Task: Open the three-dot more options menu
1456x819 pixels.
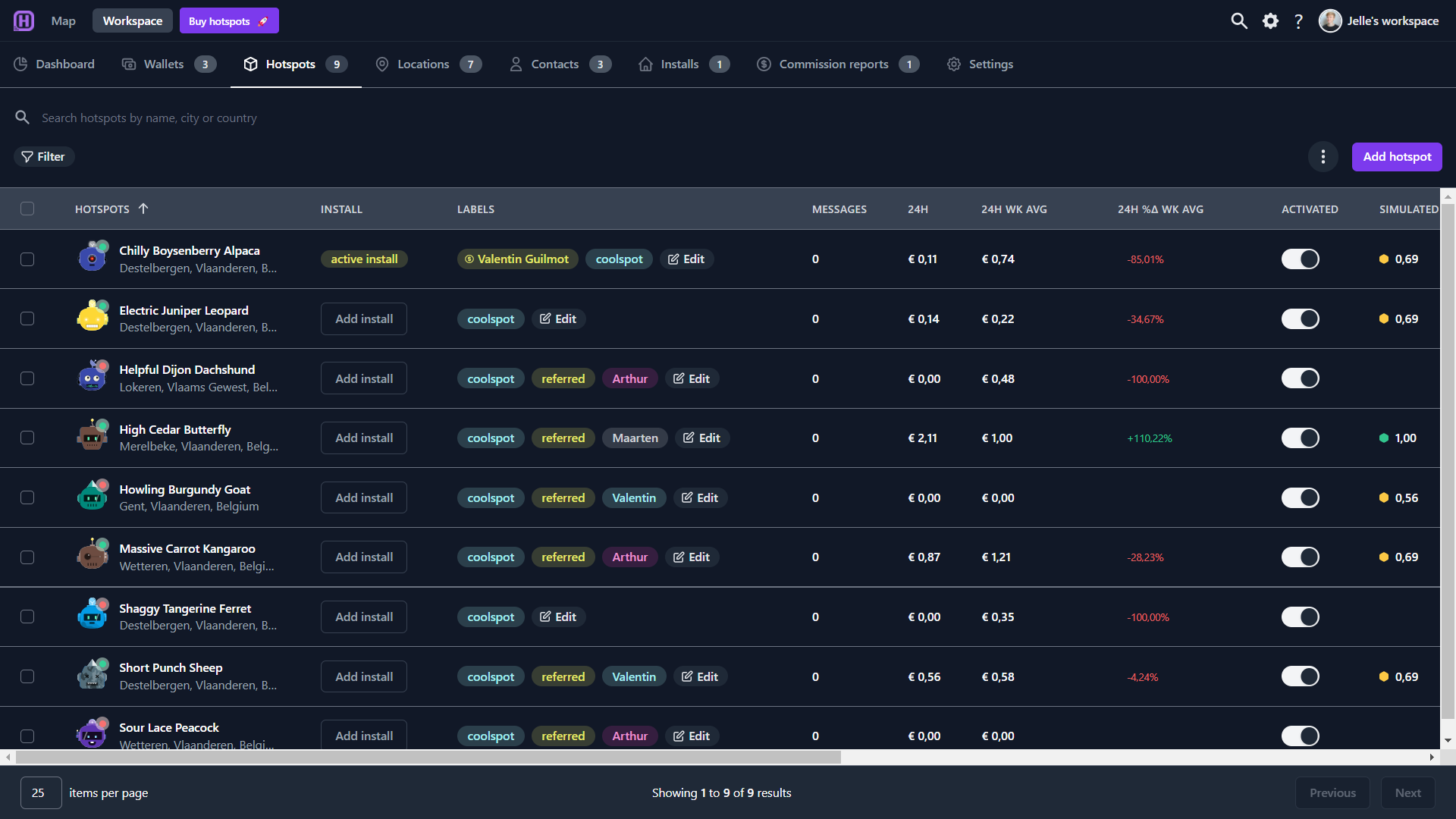Action: 1323,157
